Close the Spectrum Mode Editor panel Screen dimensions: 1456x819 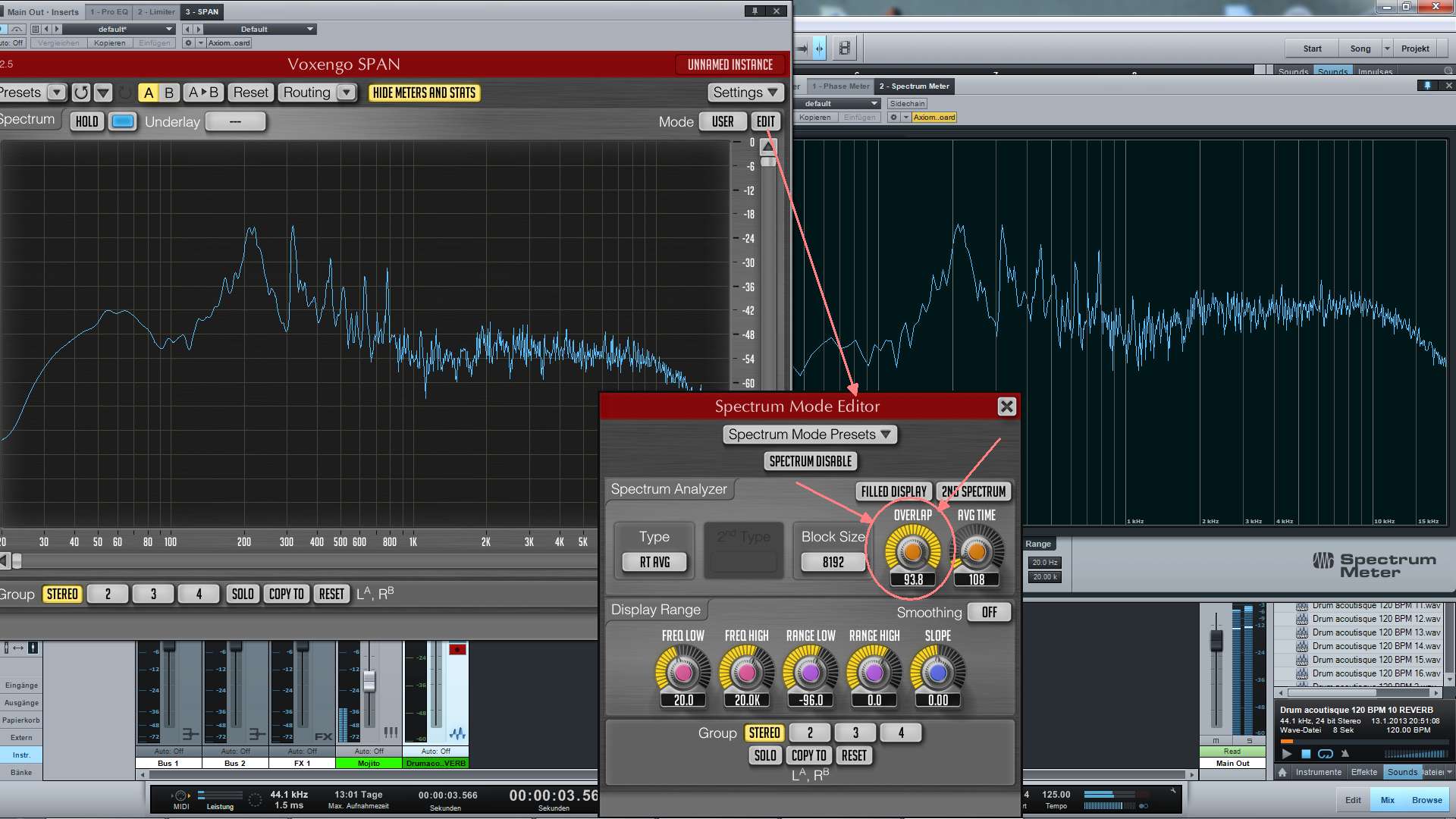tap(1006, 406)
